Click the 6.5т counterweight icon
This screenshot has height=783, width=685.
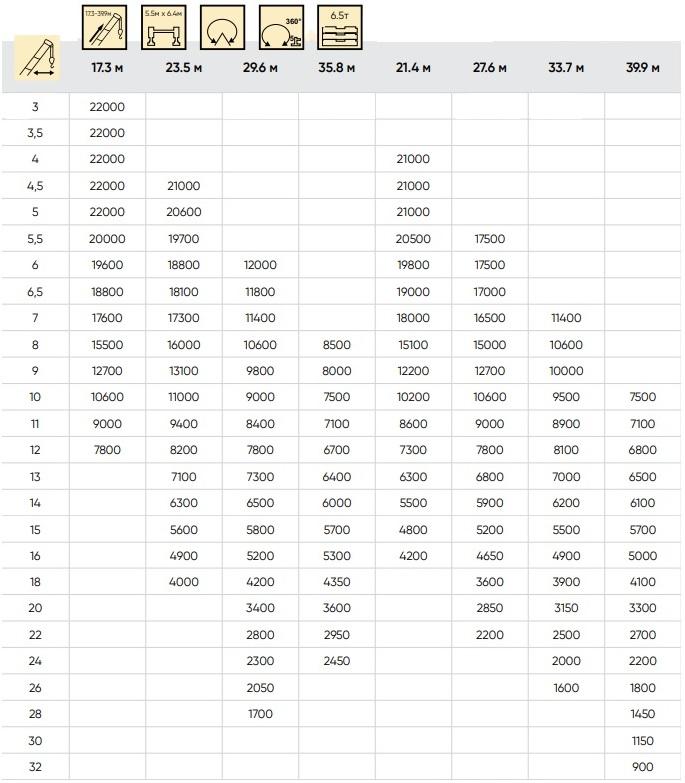click(x=340, y=27)
